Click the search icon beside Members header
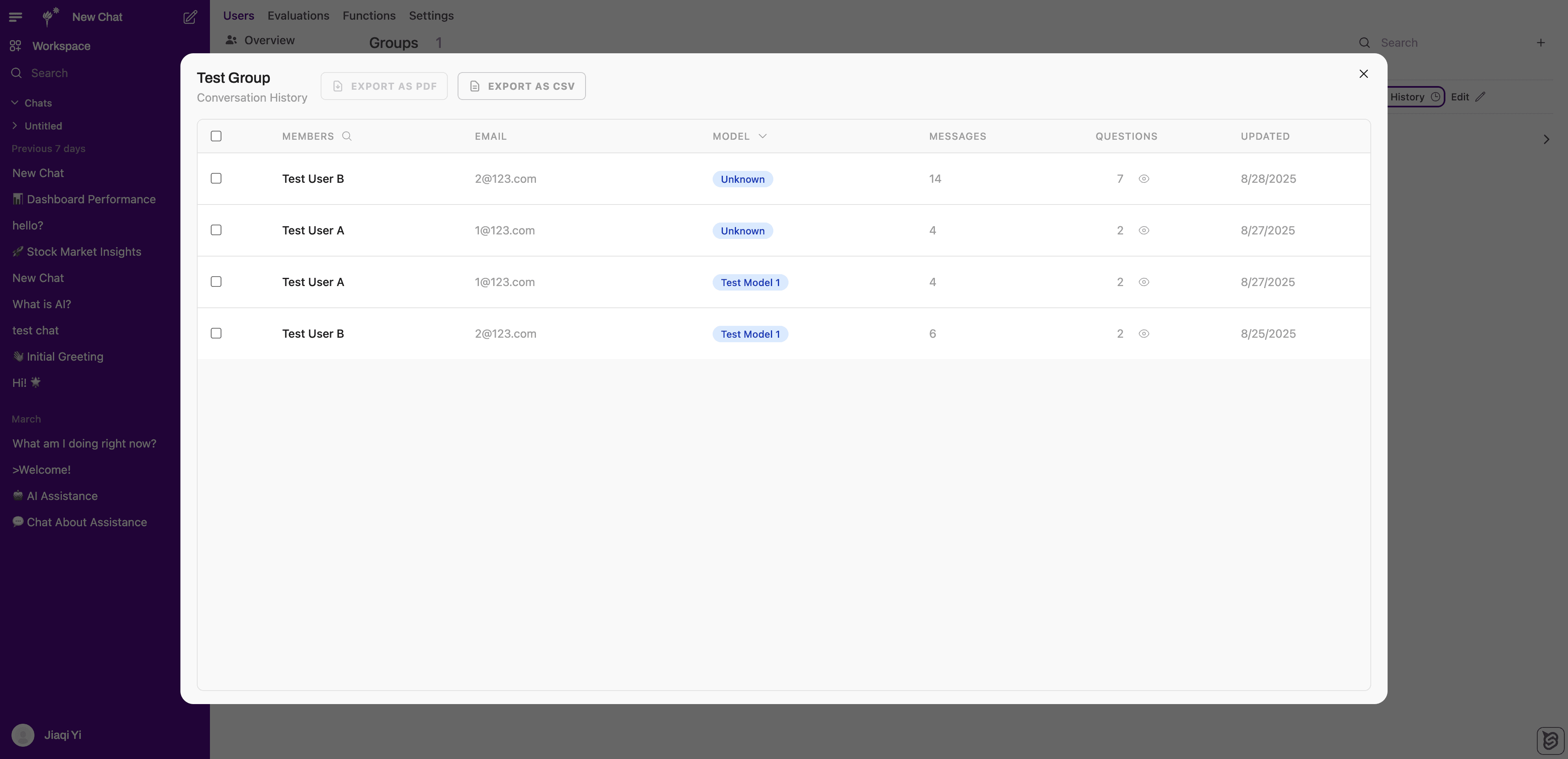This screenshot has width=1568, height=759. click(347, 136)
